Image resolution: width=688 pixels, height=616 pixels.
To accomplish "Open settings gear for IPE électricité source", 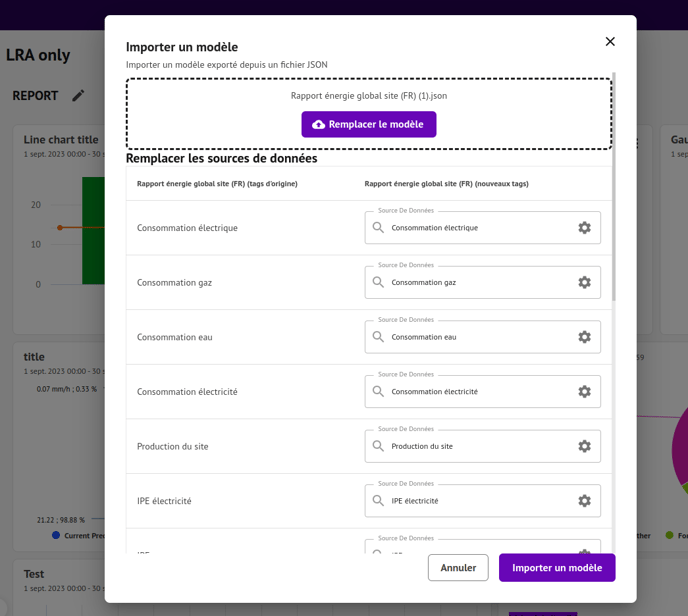I will pos(584,501).
